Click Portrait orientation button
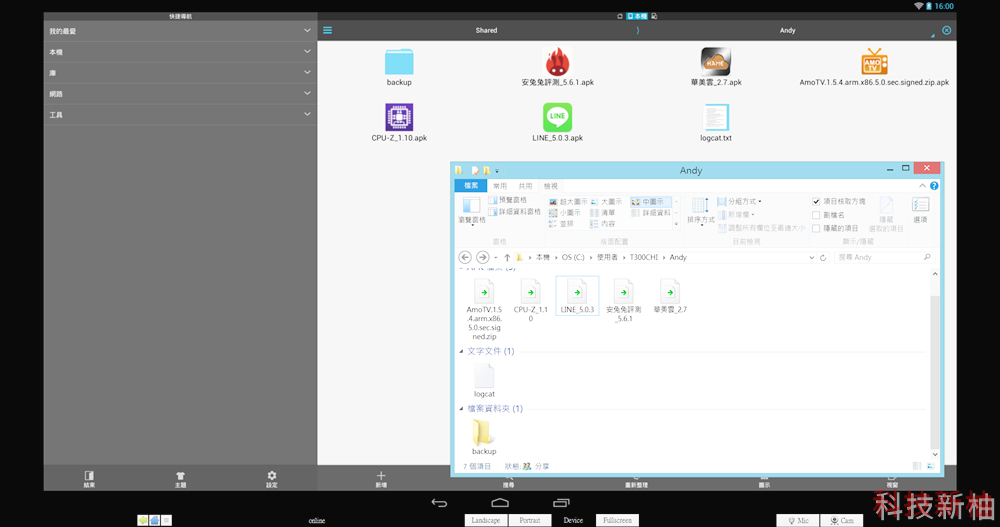The width and height of the screenshot is (1000, 527). pyautogui.click(x=529, y=520)
